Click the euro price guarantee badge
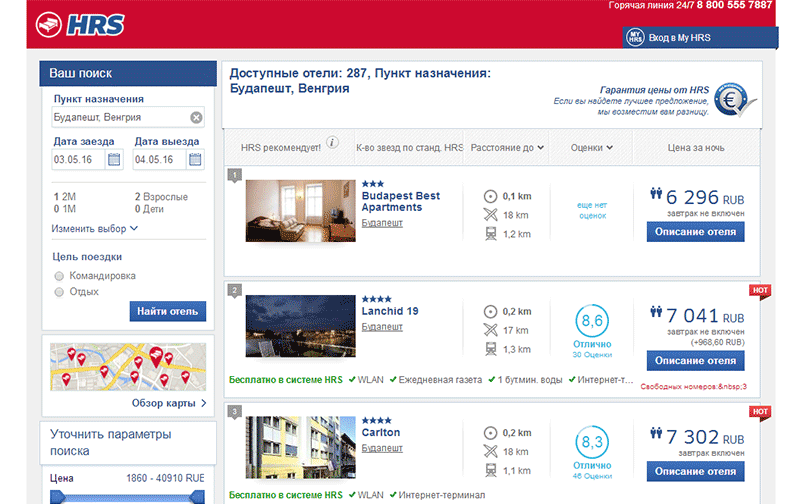 click(x=732, y=99)
